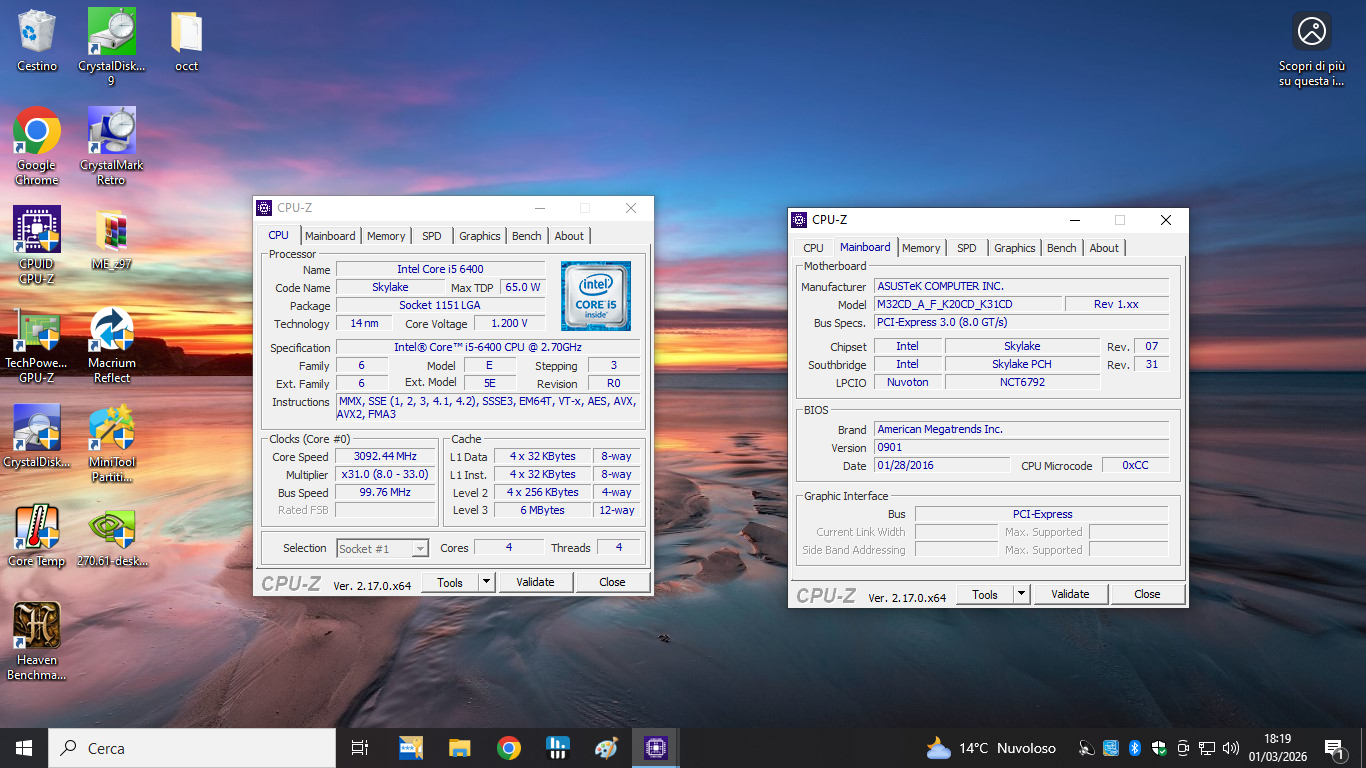This screenshot has height=768, width=1366.
Task: Launch MiniTool Partition desktop icon
Action: [x=112, y=443]
